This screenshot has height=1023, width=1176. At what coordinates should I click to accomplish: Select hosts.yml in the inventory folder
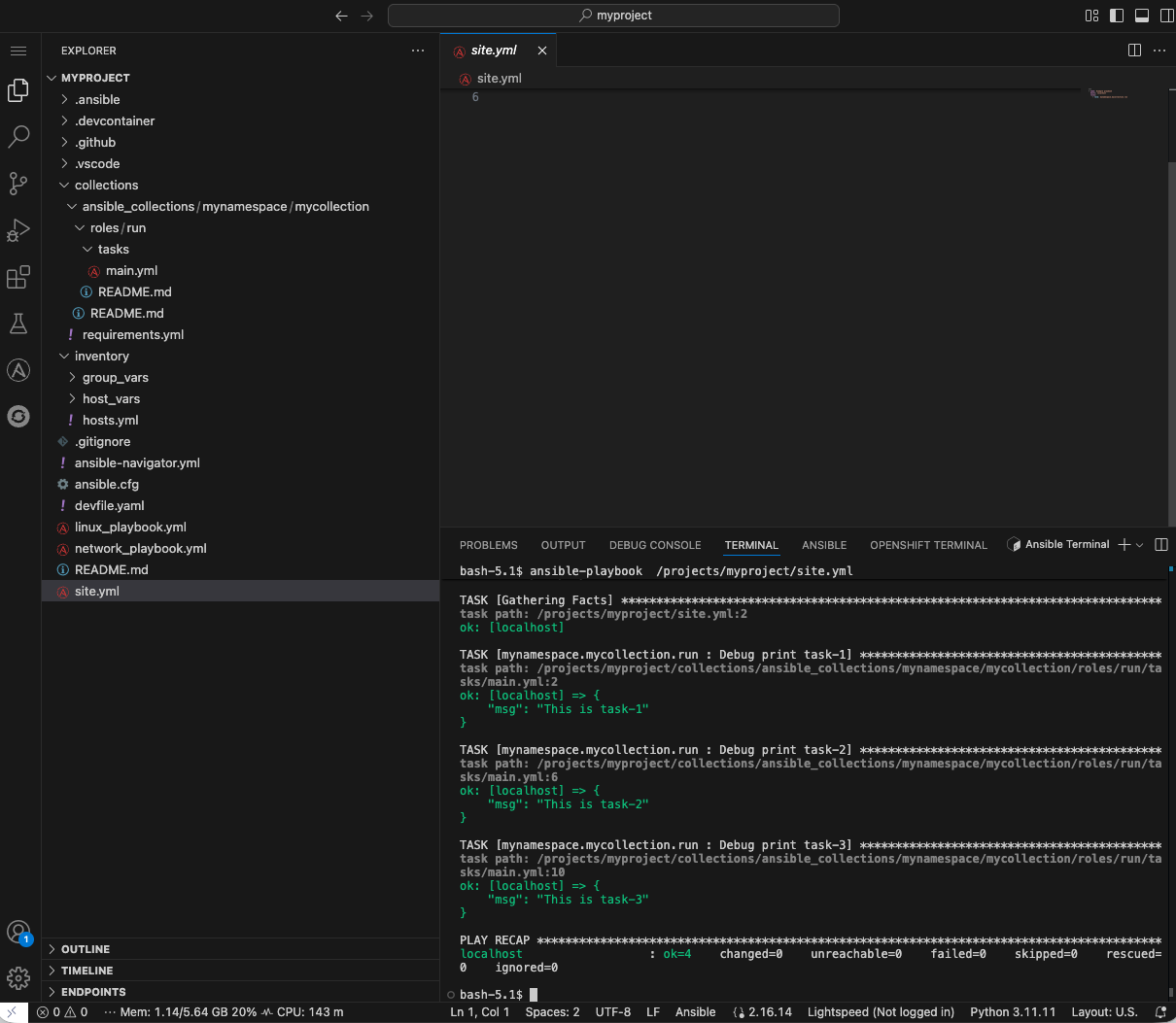coord(110,420)
